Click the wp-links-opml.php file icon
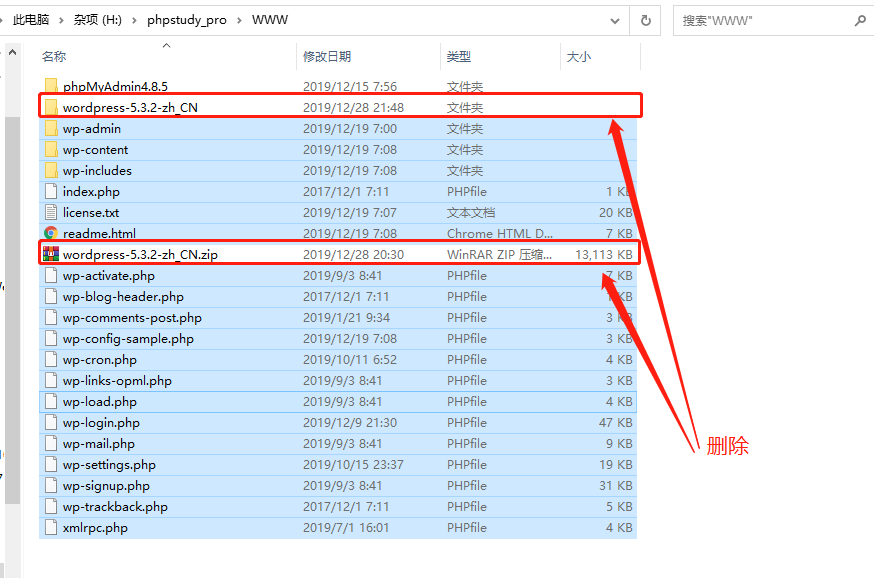 tap(51, 380)
